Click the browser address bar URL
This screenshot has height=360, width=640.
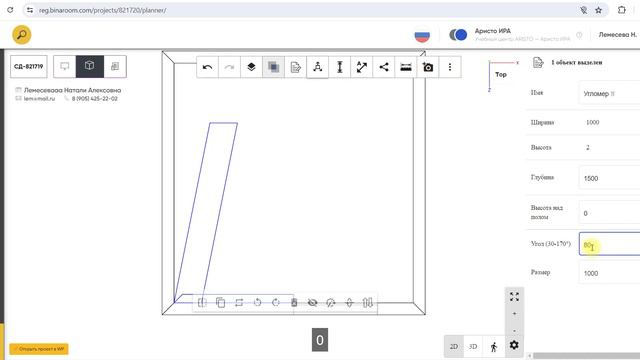click(102, 10)
